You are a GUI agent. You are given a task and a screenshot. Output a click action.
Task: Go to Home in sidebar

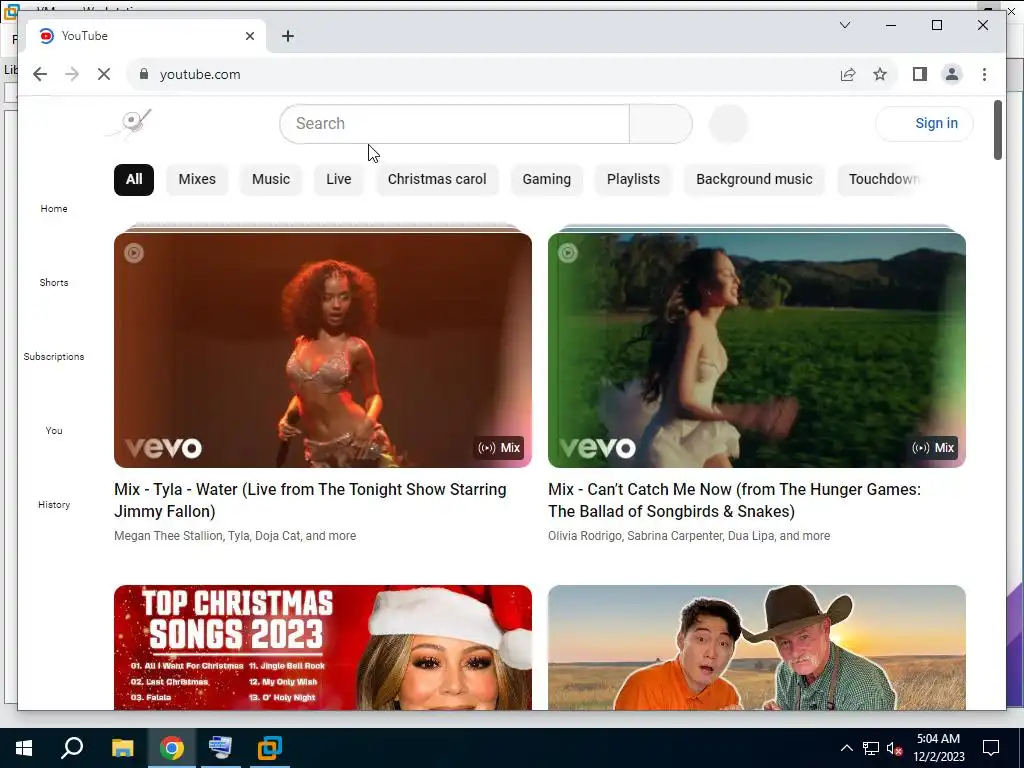point(54,208)
